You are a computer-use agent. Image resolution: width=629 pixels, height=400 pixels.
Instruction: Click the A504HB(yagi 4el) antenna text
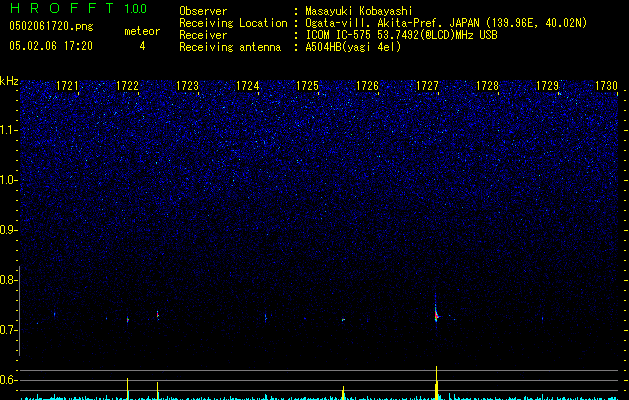tap(353, 47)
